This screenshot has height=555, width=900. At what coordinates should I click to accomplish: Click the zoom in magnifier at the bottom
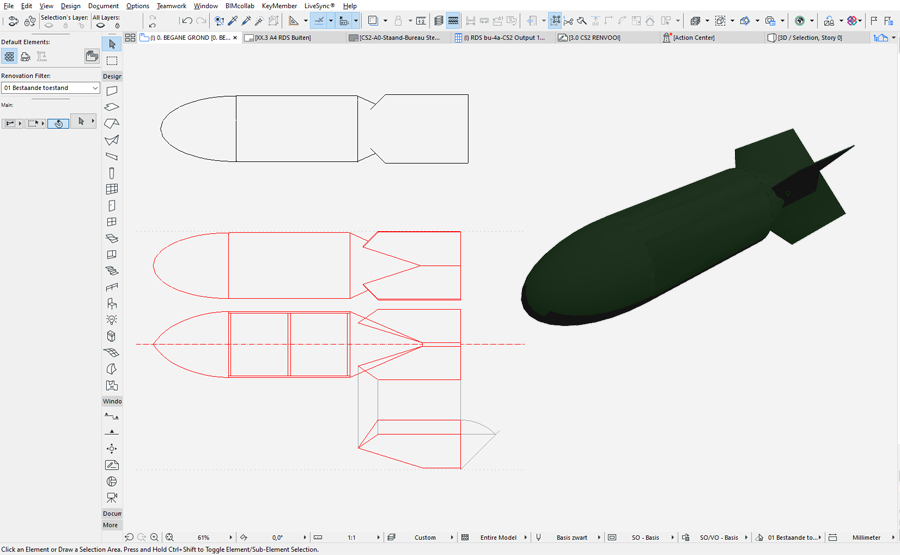pyautogui.click(x=154, y=537)
